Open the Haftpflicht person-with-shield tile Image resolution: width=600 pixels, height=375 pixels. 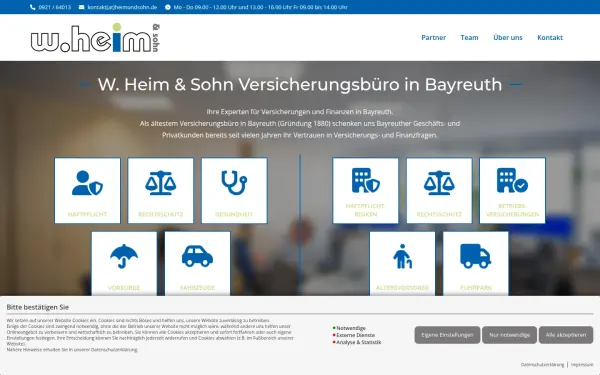(87, 191)
